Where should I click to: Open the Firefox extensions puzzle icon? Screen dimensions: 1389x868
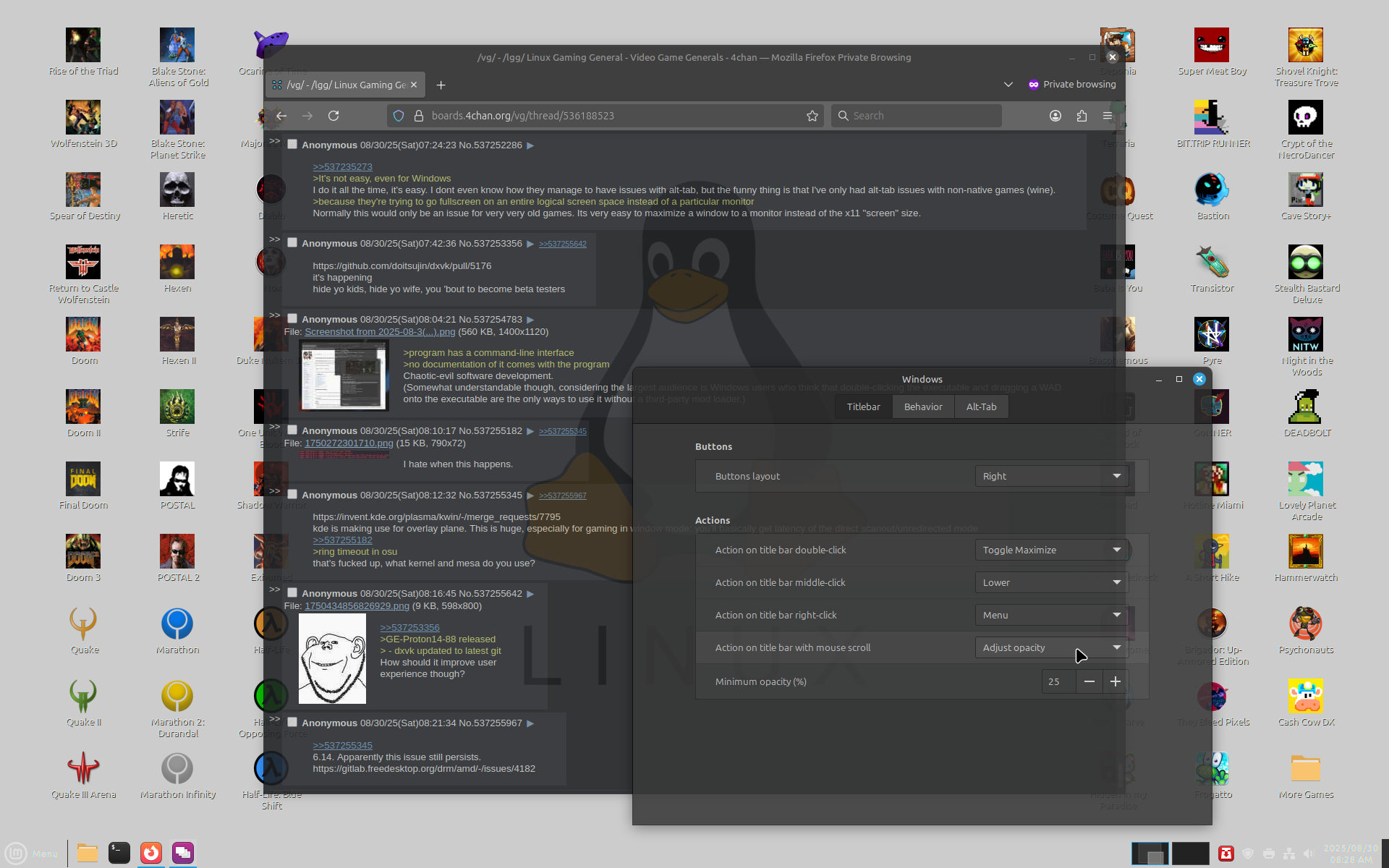1082,116
